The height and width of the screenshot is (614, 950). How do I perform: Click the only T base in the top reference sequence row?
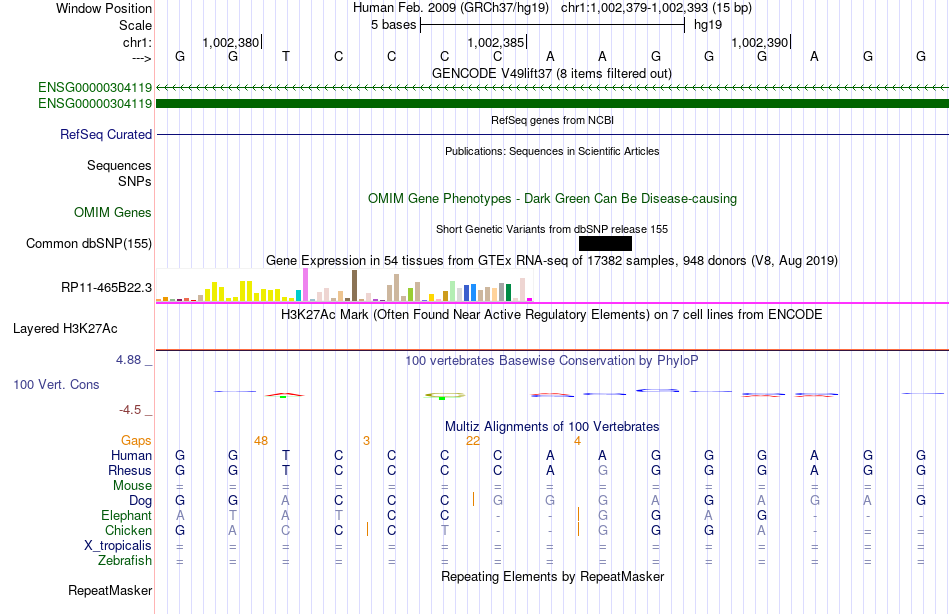tap(286, 56)
